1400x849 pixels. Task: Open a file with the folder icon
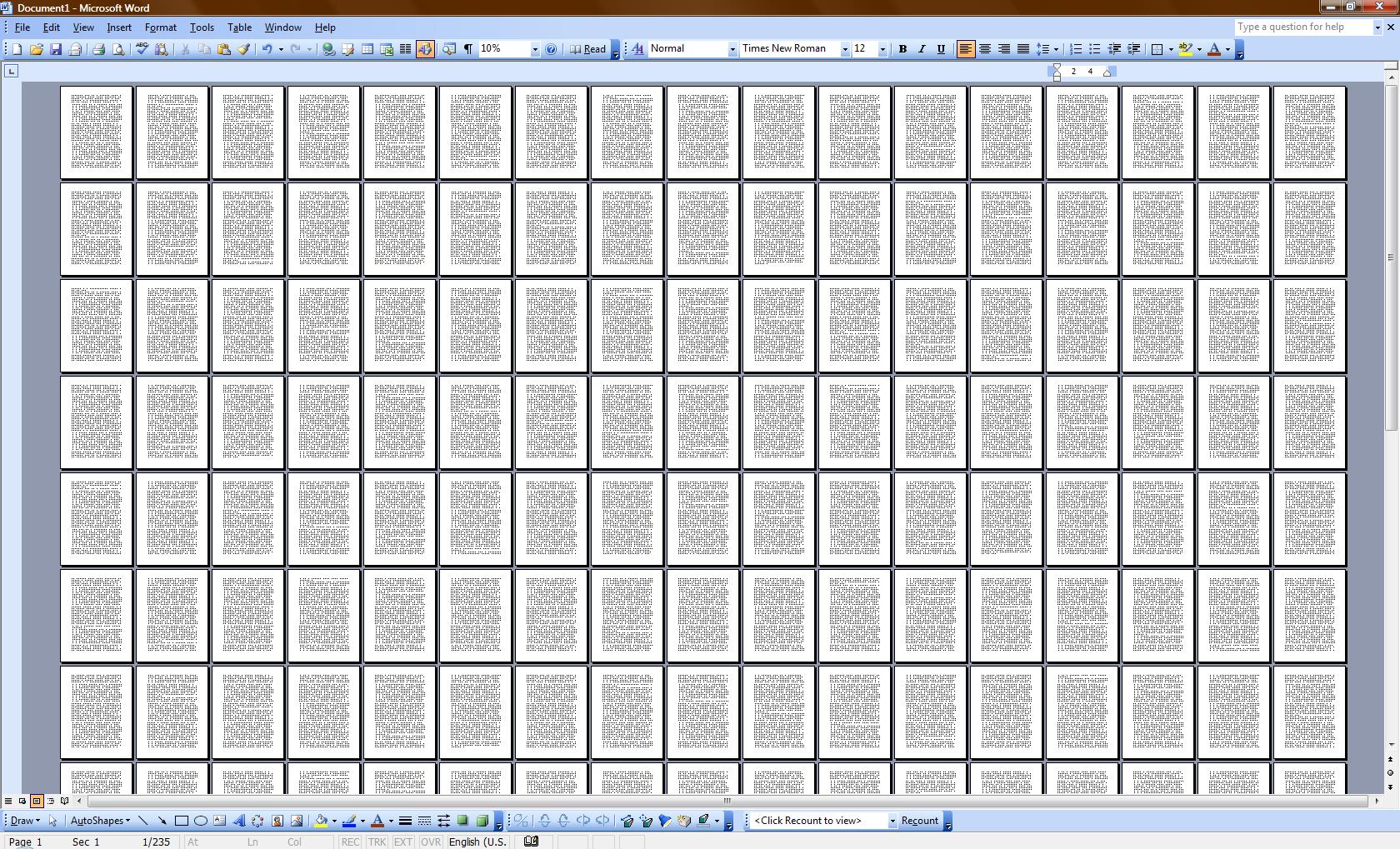[x=36, y=49]
